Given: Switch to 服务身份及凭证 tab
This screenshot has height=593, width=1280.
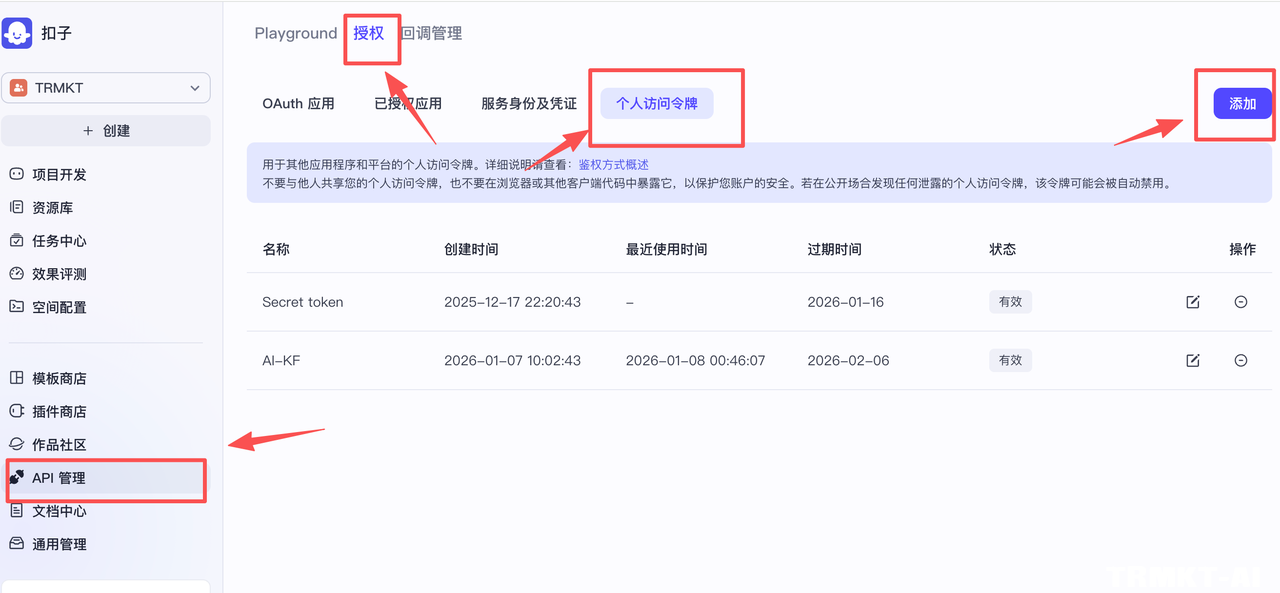Looking at the screenshot, I should coord(528,103).
